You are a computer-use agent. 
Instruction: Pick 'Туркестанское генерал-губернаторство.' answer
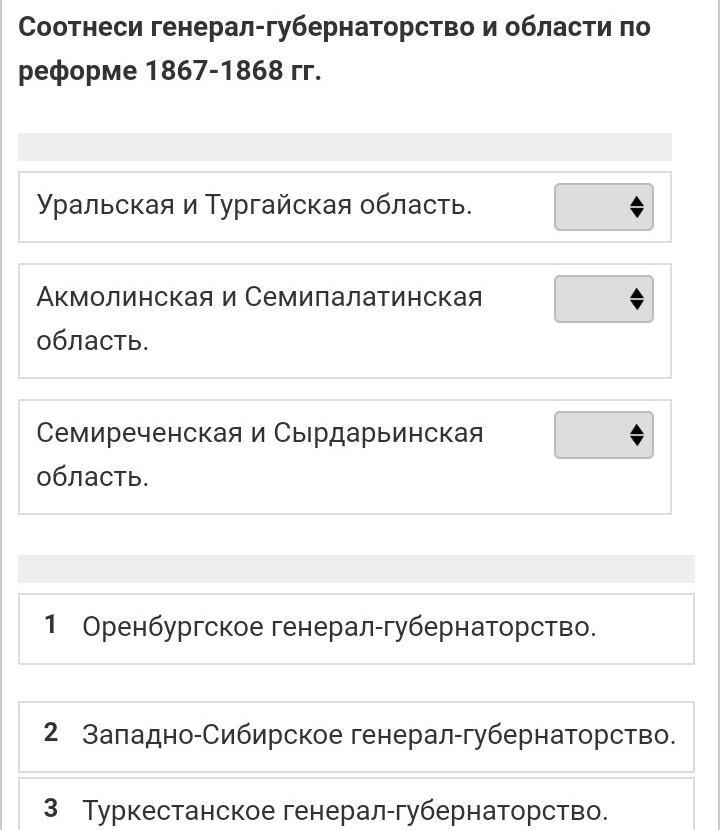345,810
